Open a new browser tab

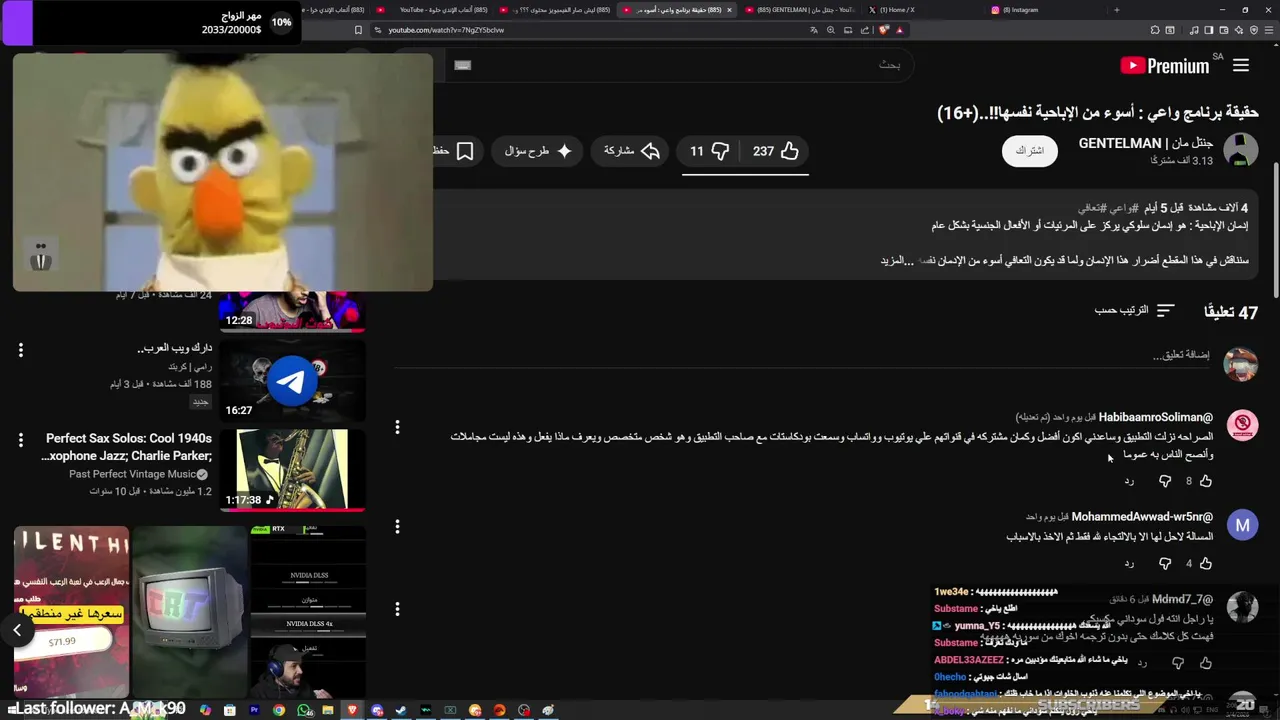point(1117,10)
